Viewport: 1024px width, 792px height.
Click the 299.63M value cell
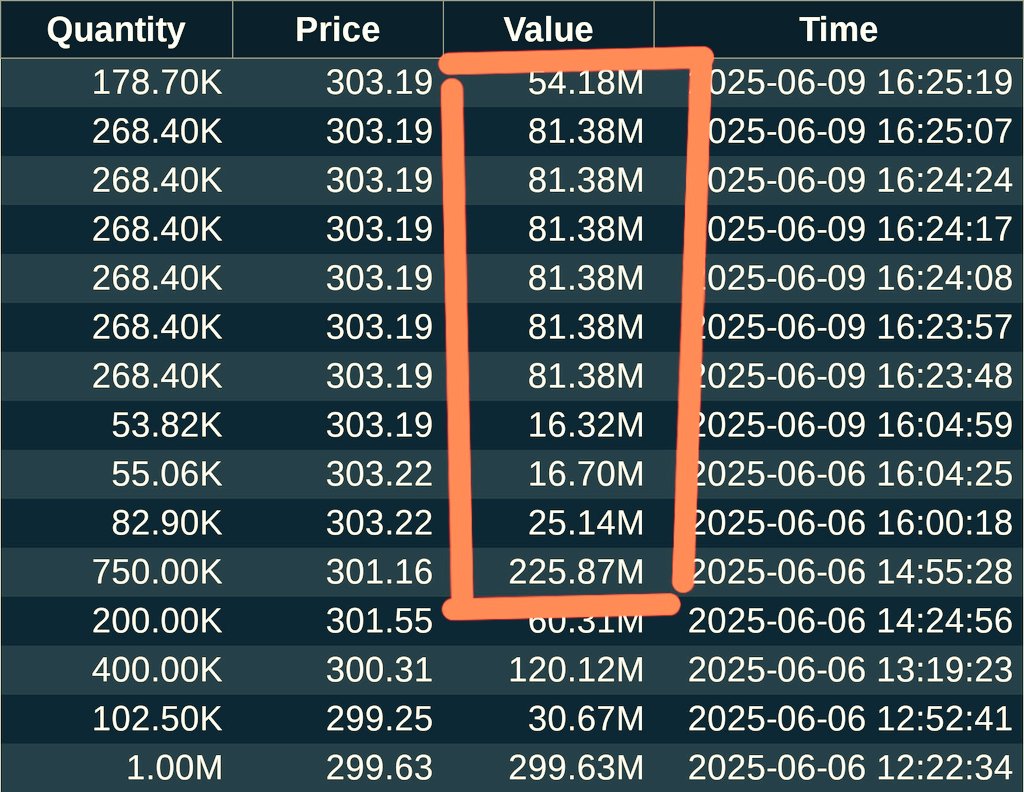[576, 768]
